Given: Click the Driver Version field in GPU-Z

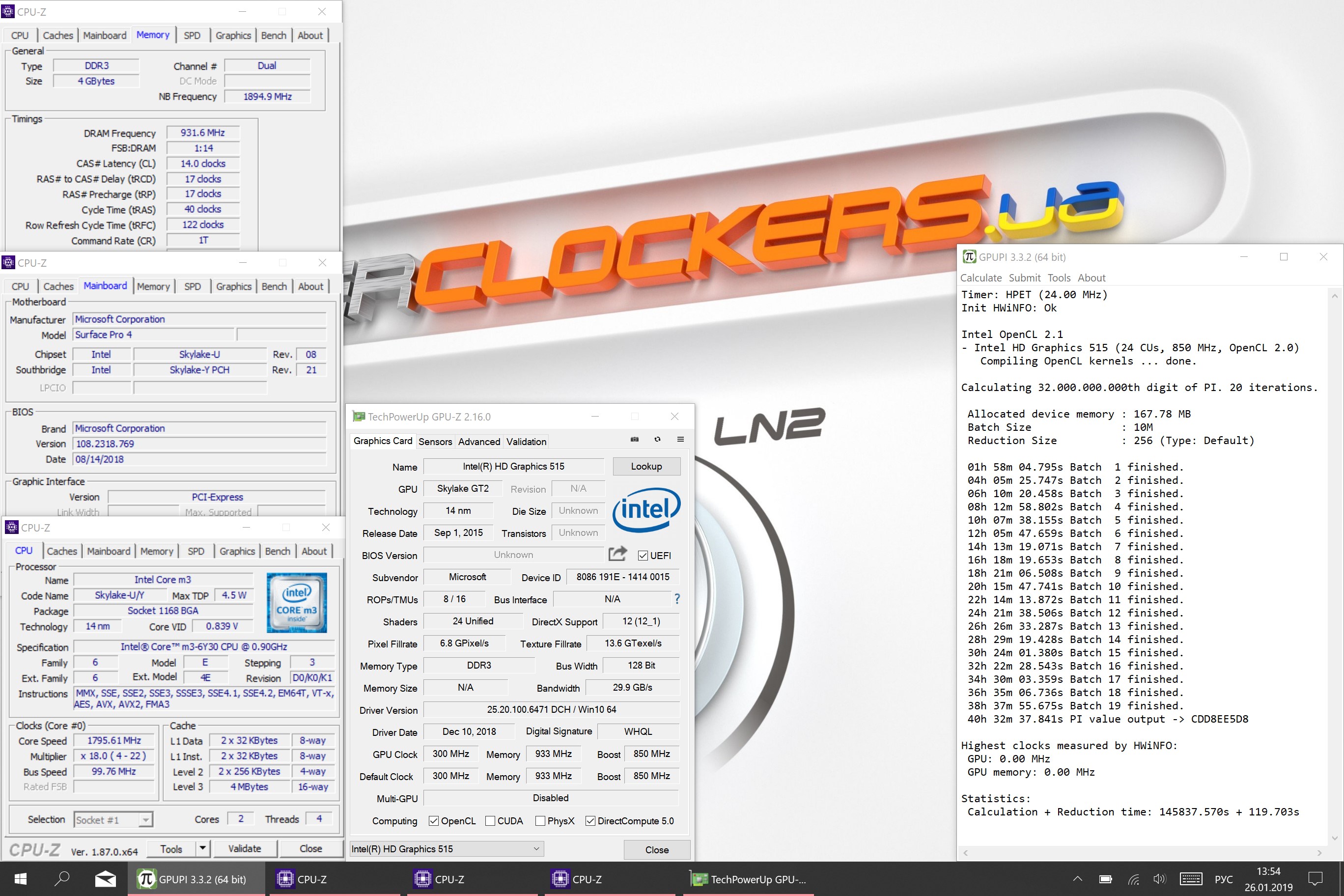Looking at the screenshot, I should [552, 709].
